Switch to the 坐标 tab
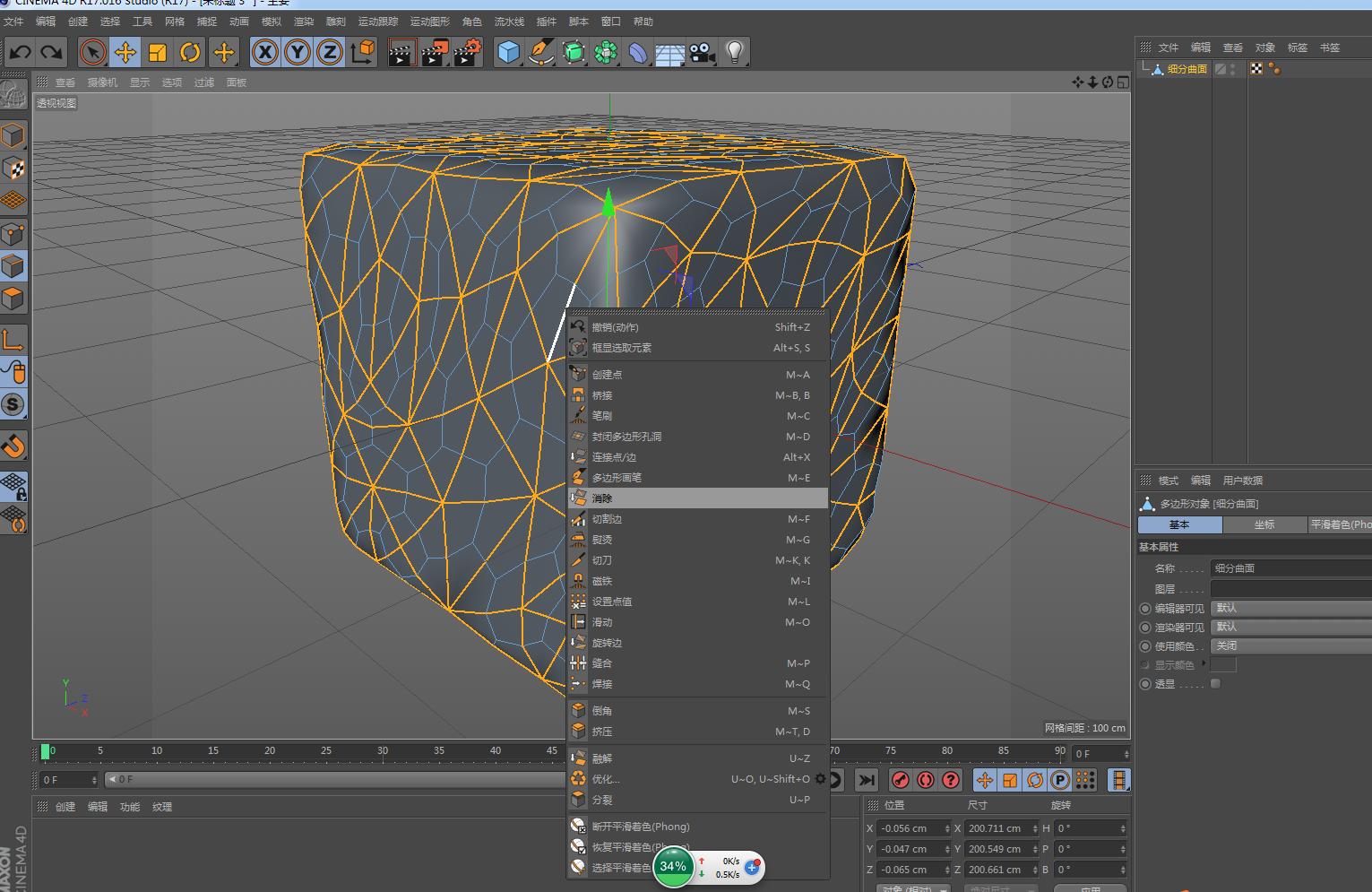1372x892 pixels. (x=1264, y=524)
